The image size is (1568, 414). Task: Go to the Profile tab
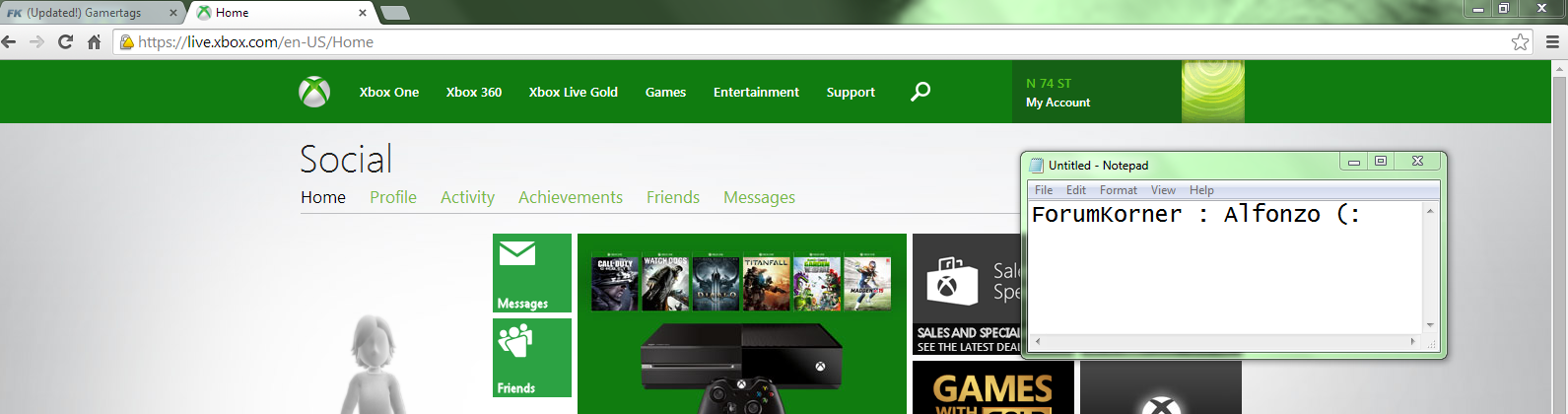pyautogui.click(x=393, y=197)
